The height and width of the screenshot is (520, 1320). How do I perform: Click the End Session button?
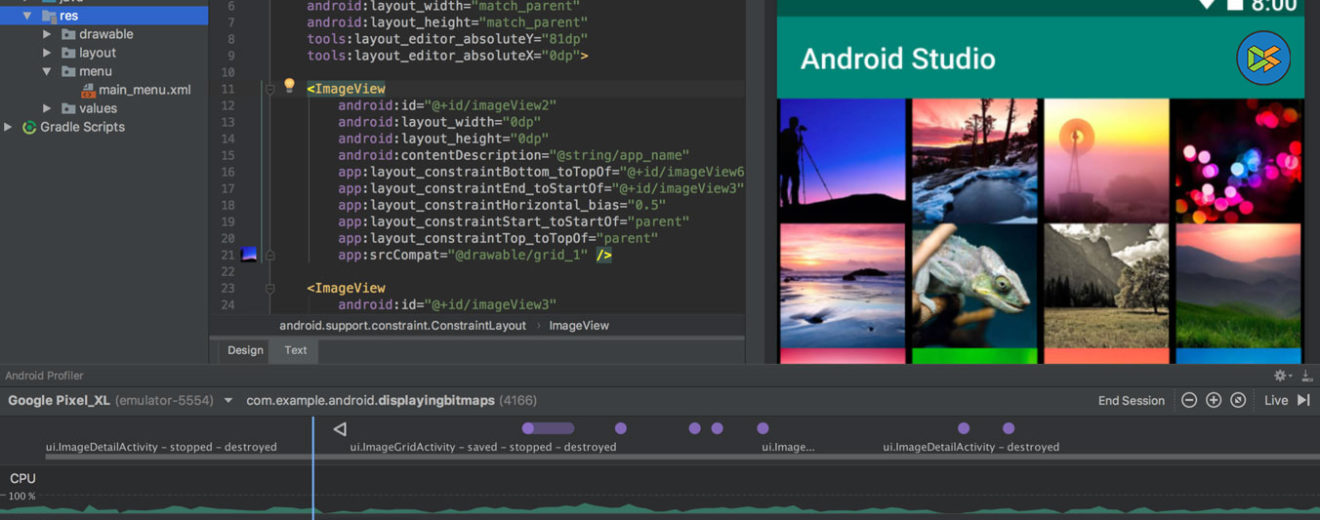1131,401
